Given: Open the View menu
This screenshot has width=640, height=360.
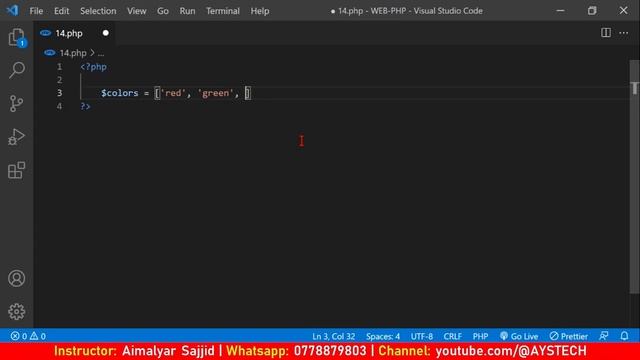Looking at the screenshot, I should 136,11.
